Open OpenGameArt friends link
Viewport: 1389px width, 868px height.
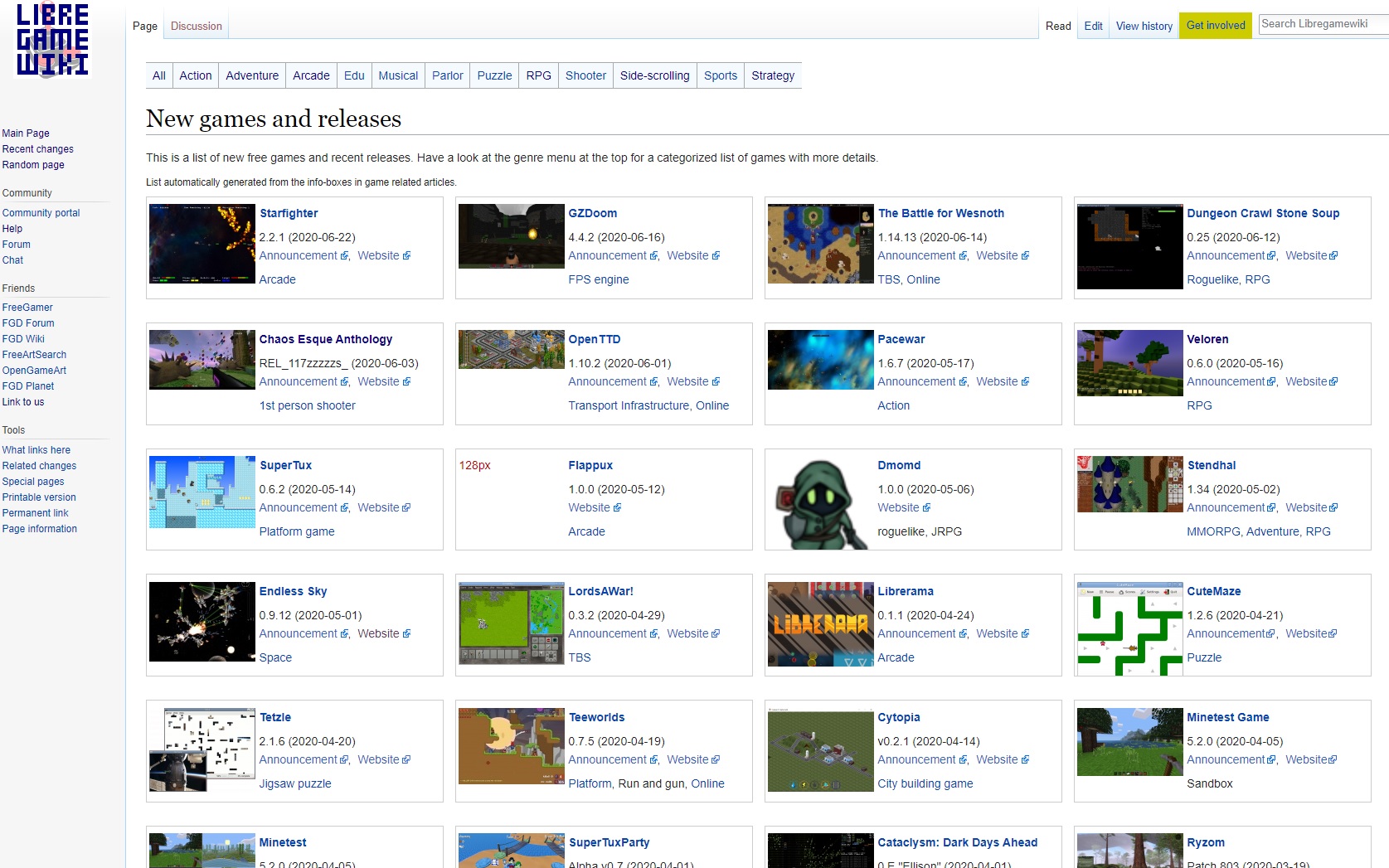[34, 371]
